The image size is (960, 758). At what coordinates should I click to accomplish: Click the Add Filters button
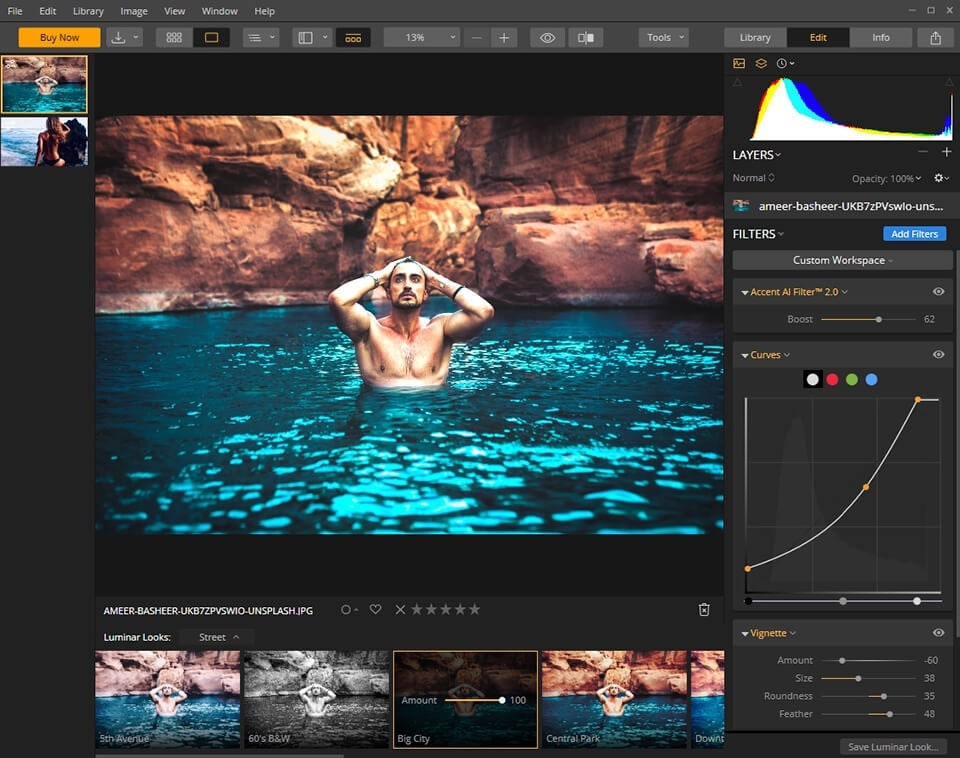pos(914,234)
